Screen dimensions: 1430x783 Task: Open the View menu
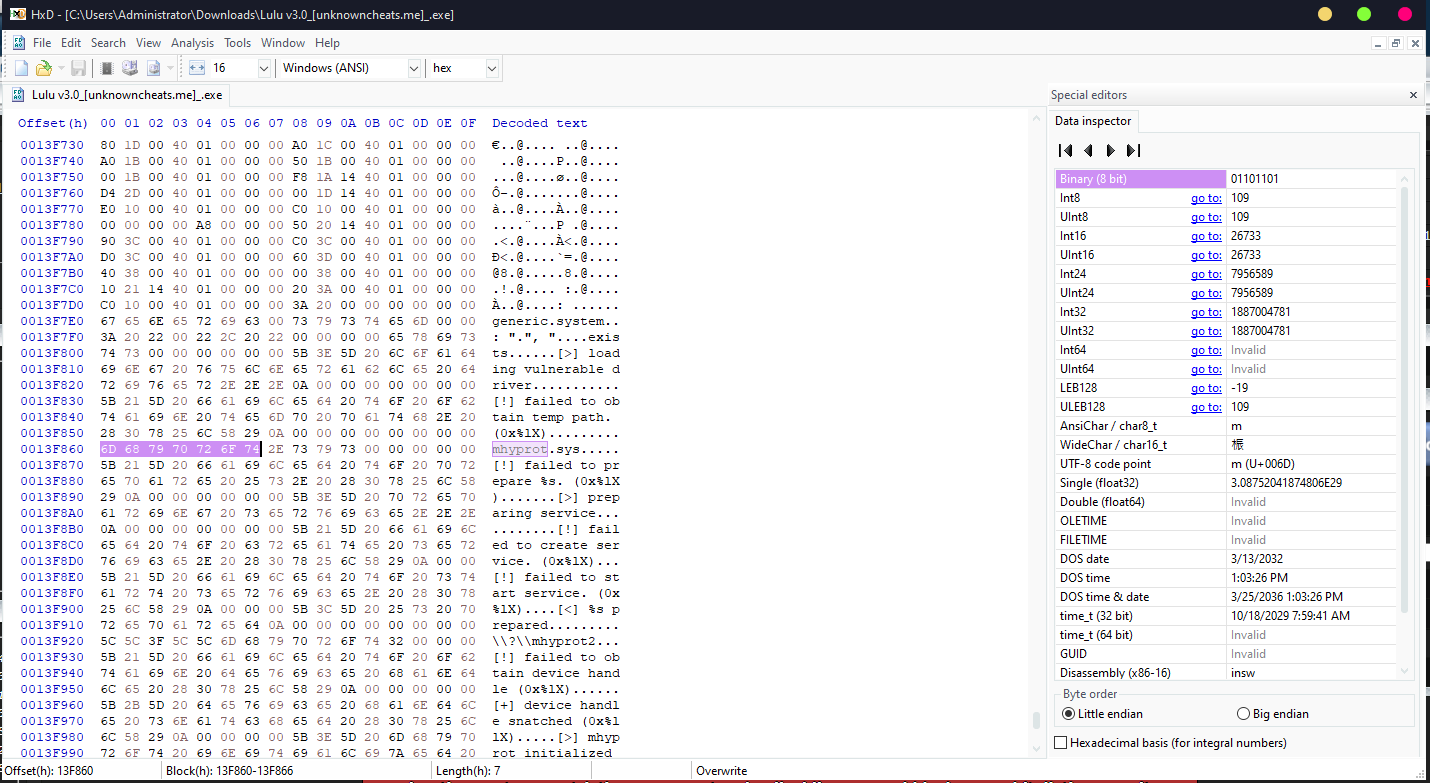pyautogui.click(x=148, y=43)
